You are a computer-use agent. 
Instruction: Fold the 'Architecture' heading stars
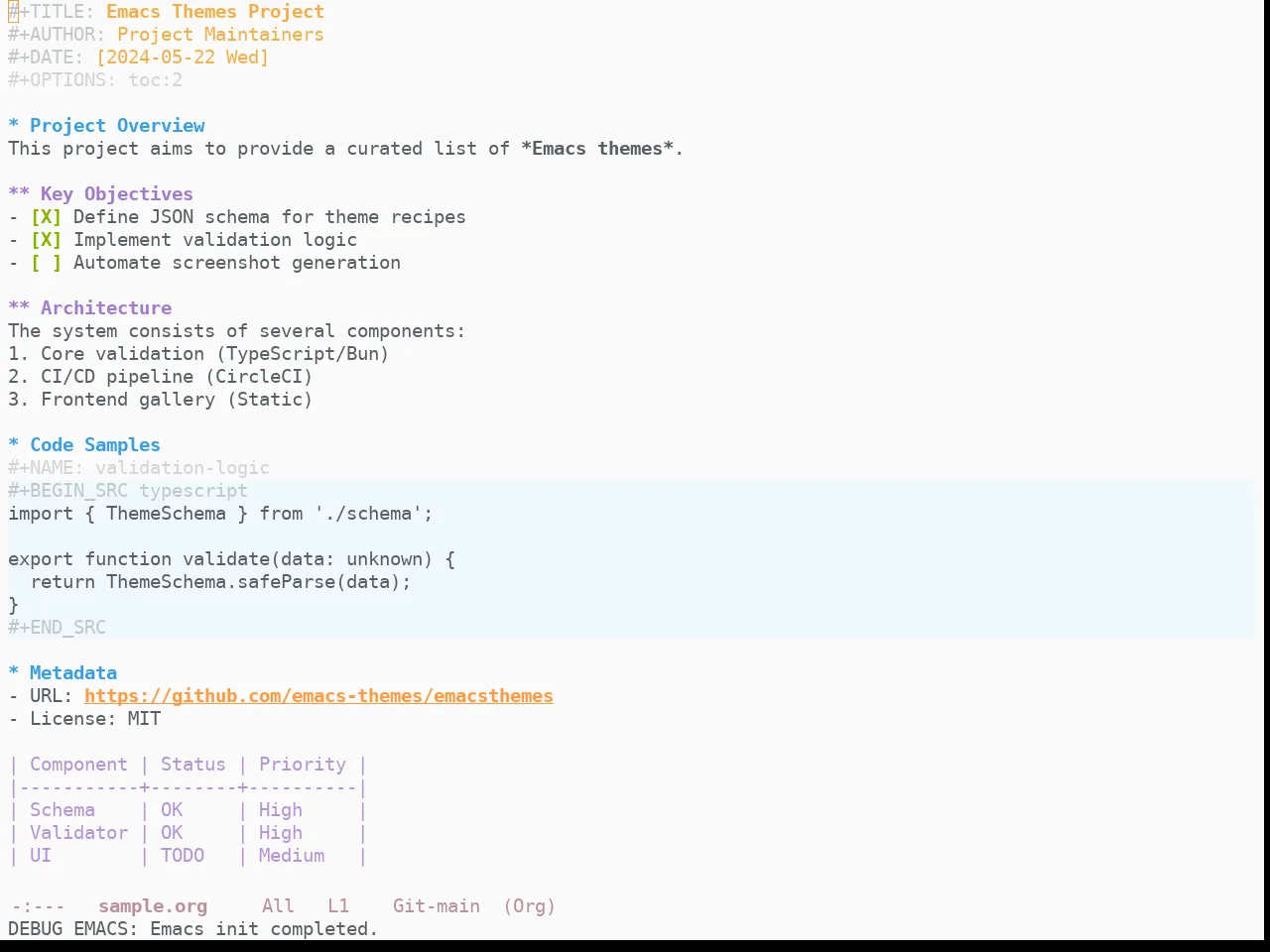(x=19, y=308)
